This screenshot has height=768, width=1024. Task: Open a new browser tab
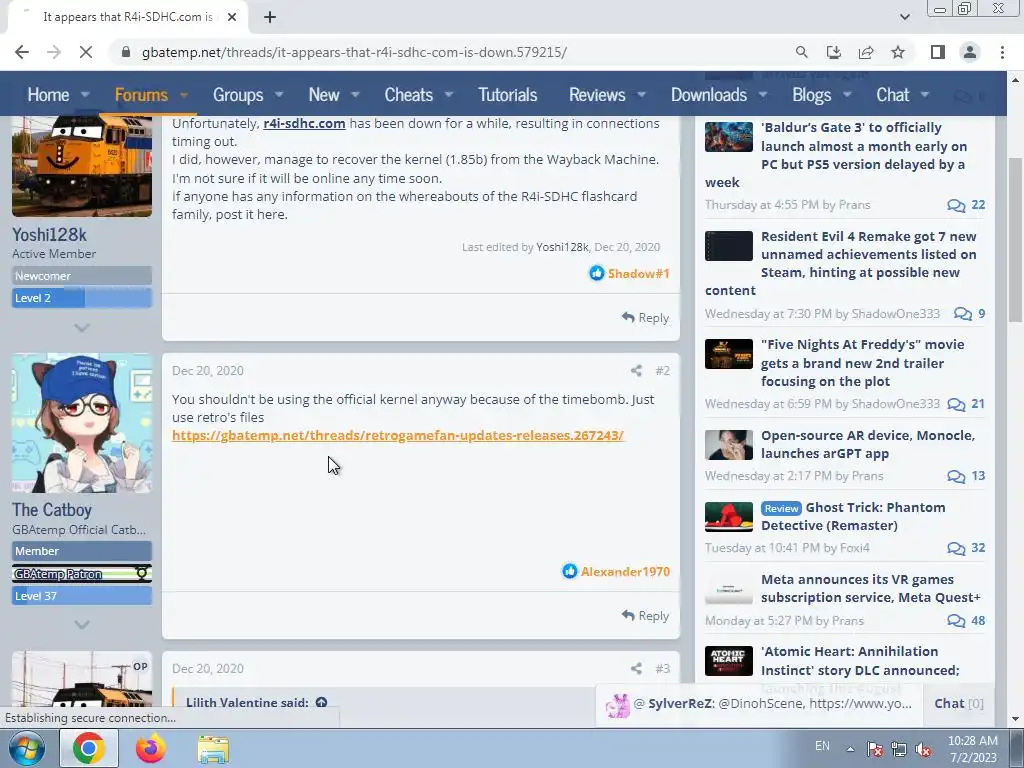coord(270,17)
